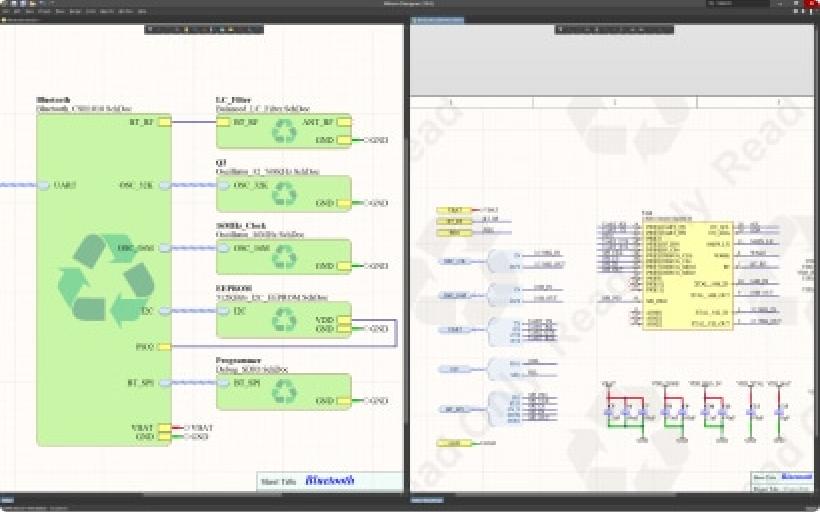Click the I2C harness entry on Bluetooth block
Image resolution: width=820 pixels, height=512 pixels.
pos(165,311)
